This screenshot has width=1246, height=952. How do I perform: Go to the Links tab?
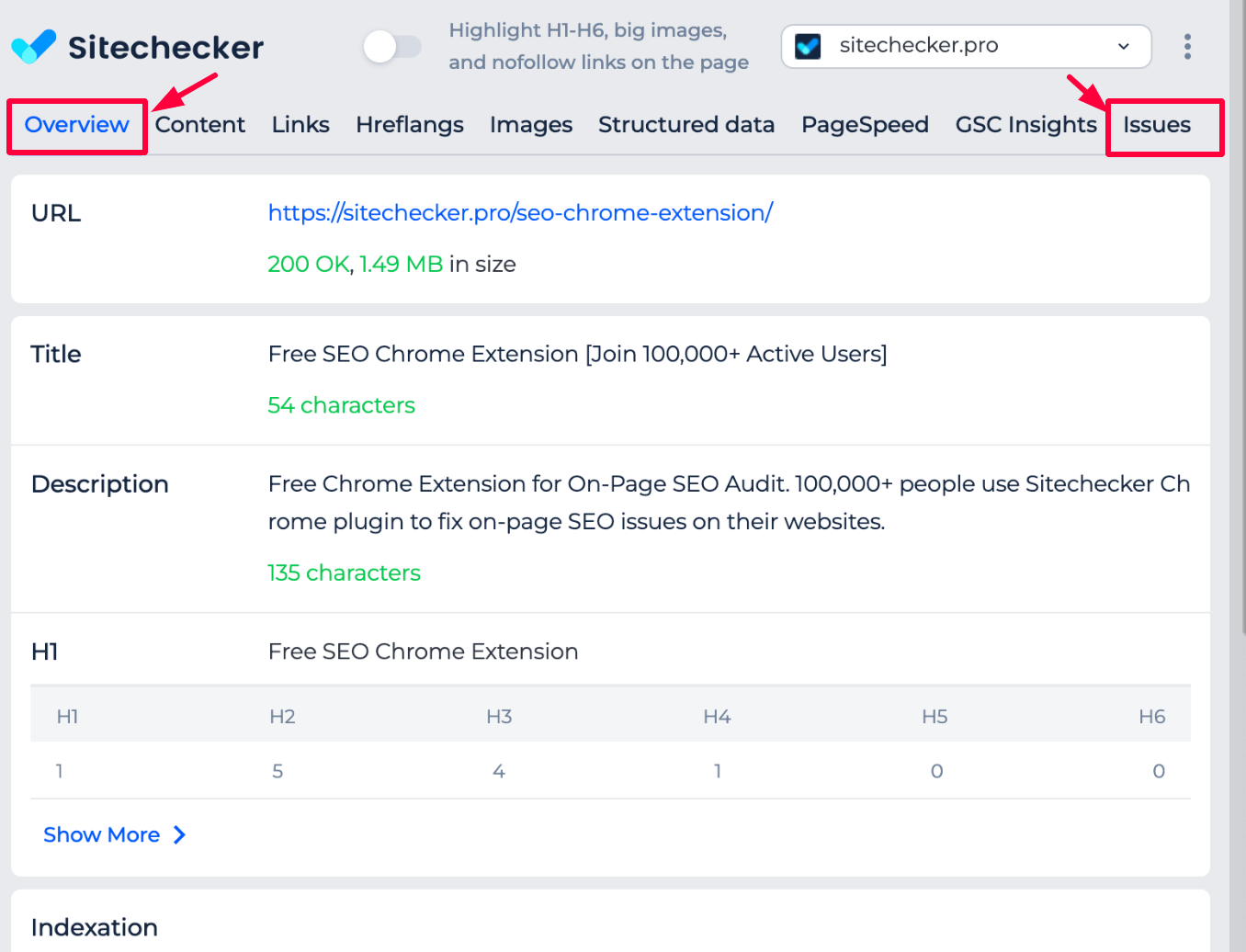(x=300, y=125)
